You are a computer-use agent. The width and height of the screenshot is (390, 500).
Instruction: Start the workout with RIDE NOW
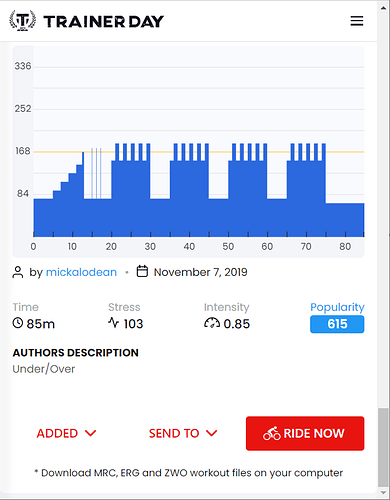tap(305, 433)
